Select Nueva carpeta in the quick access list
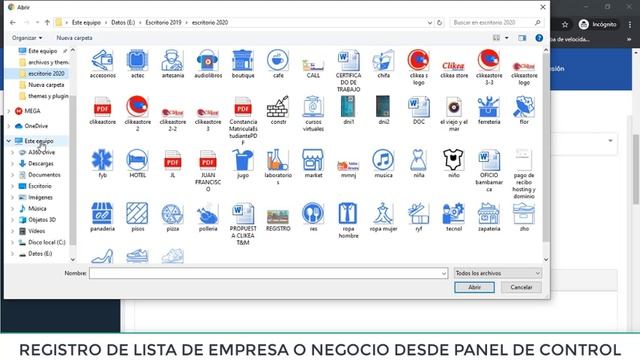The width and height of the screenshot is (640, 360). (46, 85)
